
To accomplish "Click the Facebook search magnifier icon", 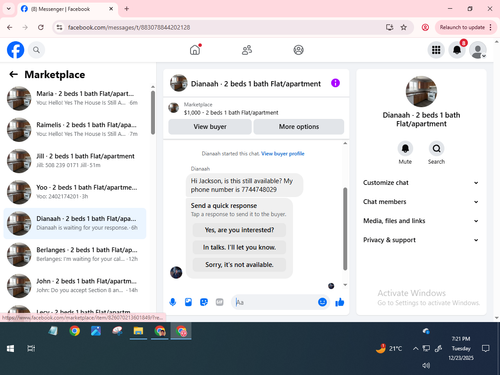I will click(36, 50).
